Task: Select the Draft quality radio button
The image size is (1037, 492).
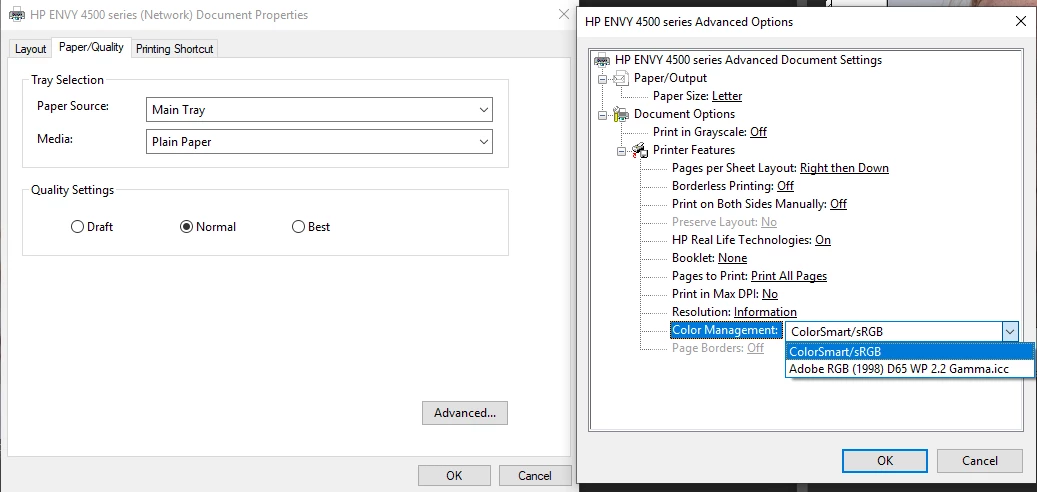Action: (x=77, y=227)
